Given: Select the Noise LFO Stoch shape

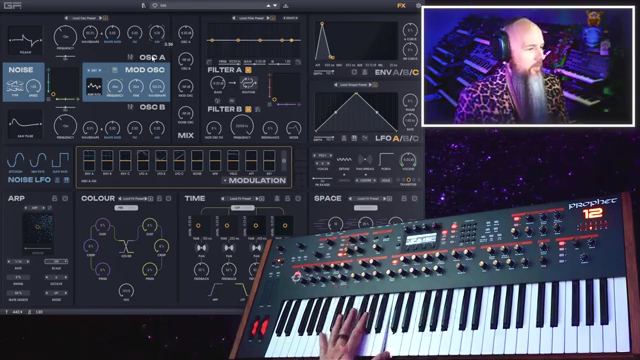Looking at the screenshot, I should 16,160.
